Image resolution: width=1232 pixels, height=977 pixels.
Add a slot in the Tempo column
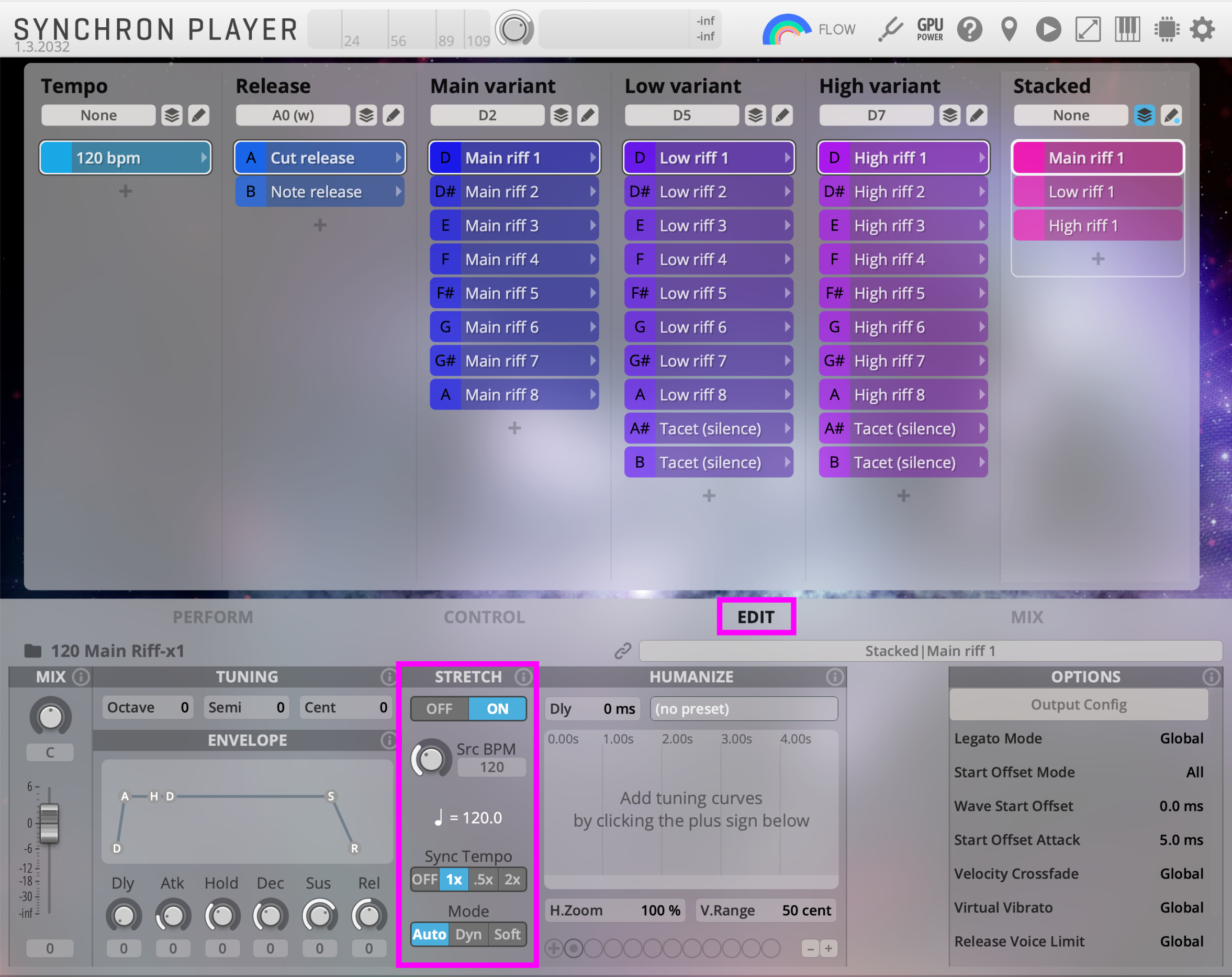click(126, 191)
